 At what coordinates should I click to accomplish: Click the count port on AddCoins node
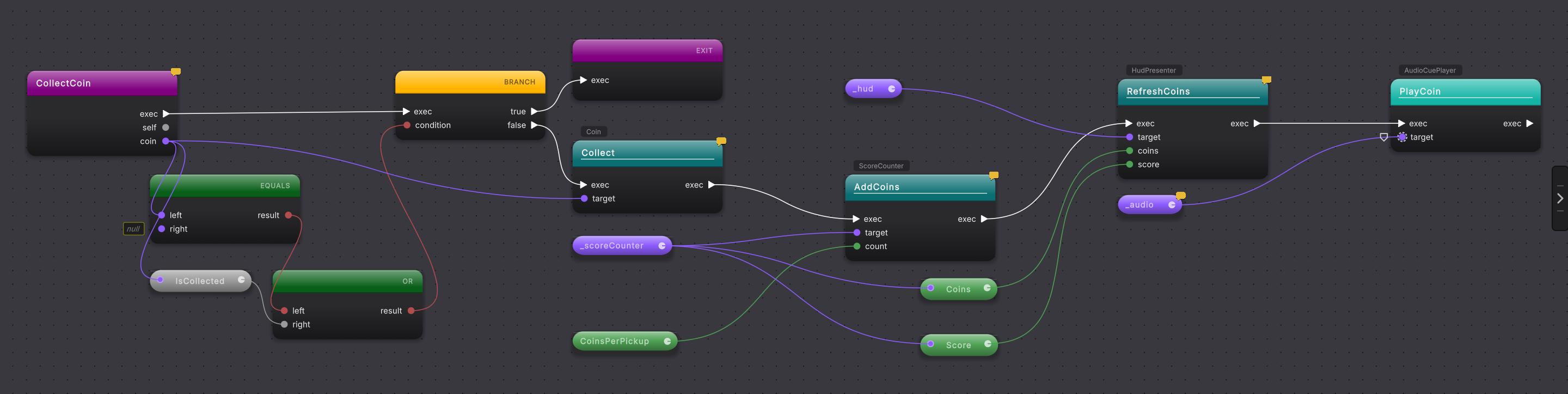pos(857,247)
